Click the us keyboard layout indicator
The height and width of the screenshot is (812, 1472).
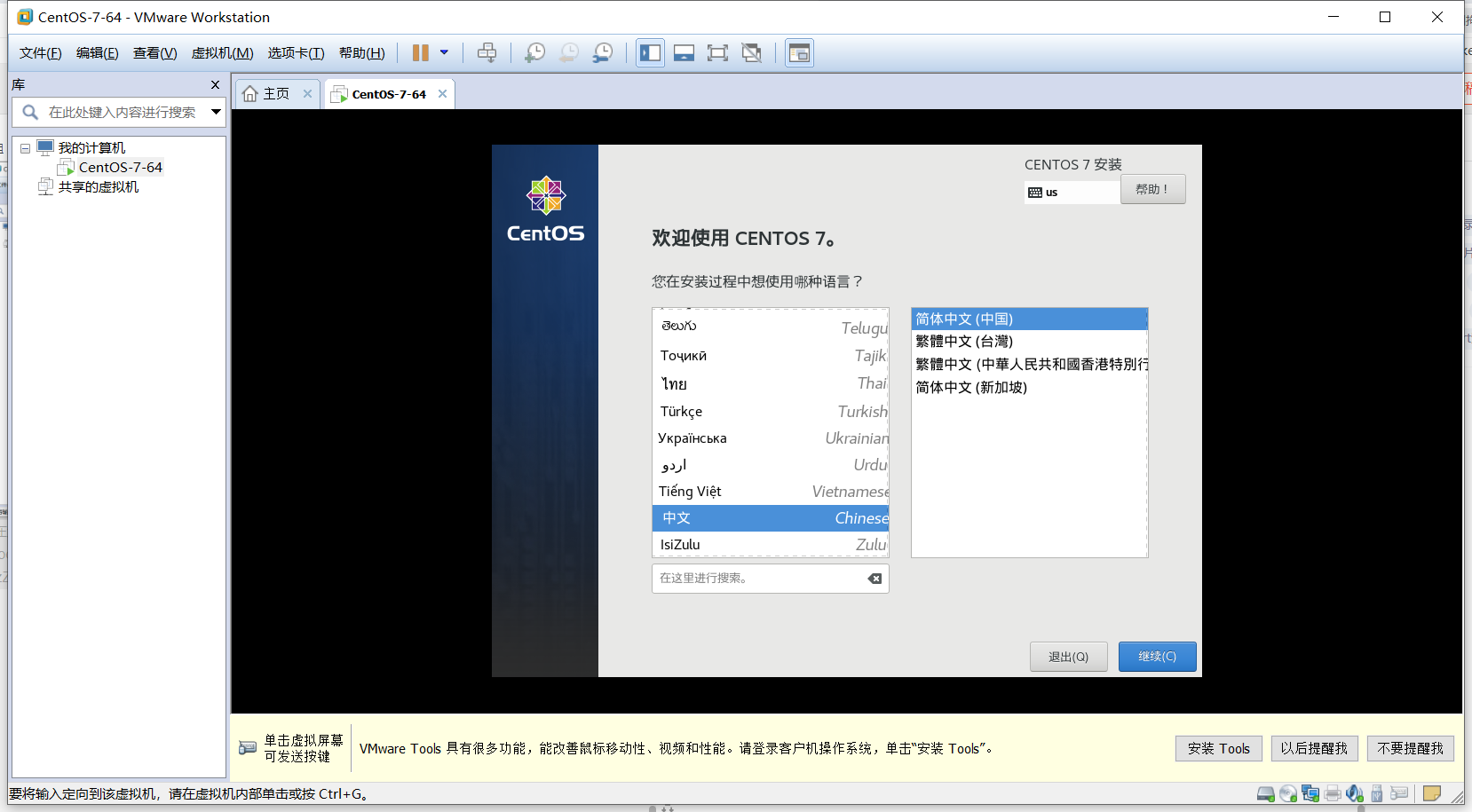click(x=1072, y=192)
